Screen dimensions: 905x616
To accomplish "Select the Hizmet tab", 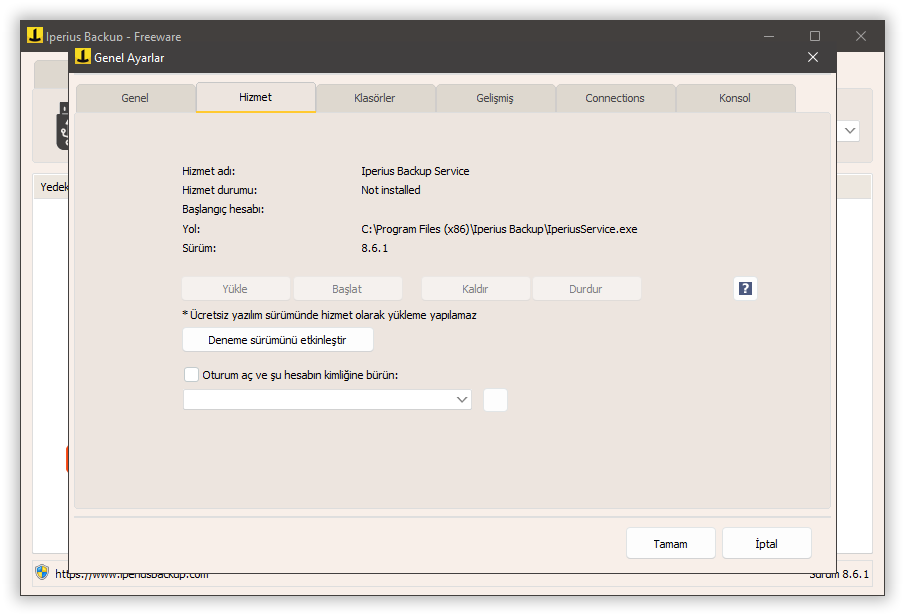I will click(x=256, y=97).
